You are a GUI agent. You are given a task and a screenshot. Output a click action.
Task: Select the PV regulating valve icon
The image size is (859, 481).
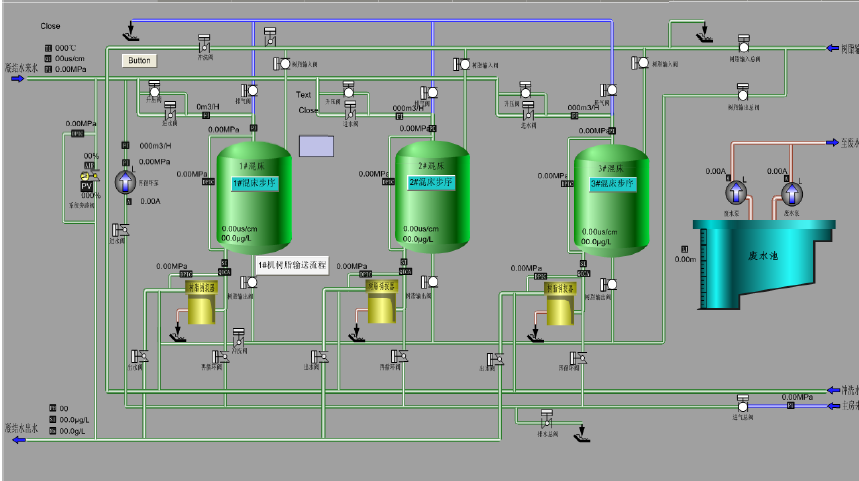pos(88,181)
